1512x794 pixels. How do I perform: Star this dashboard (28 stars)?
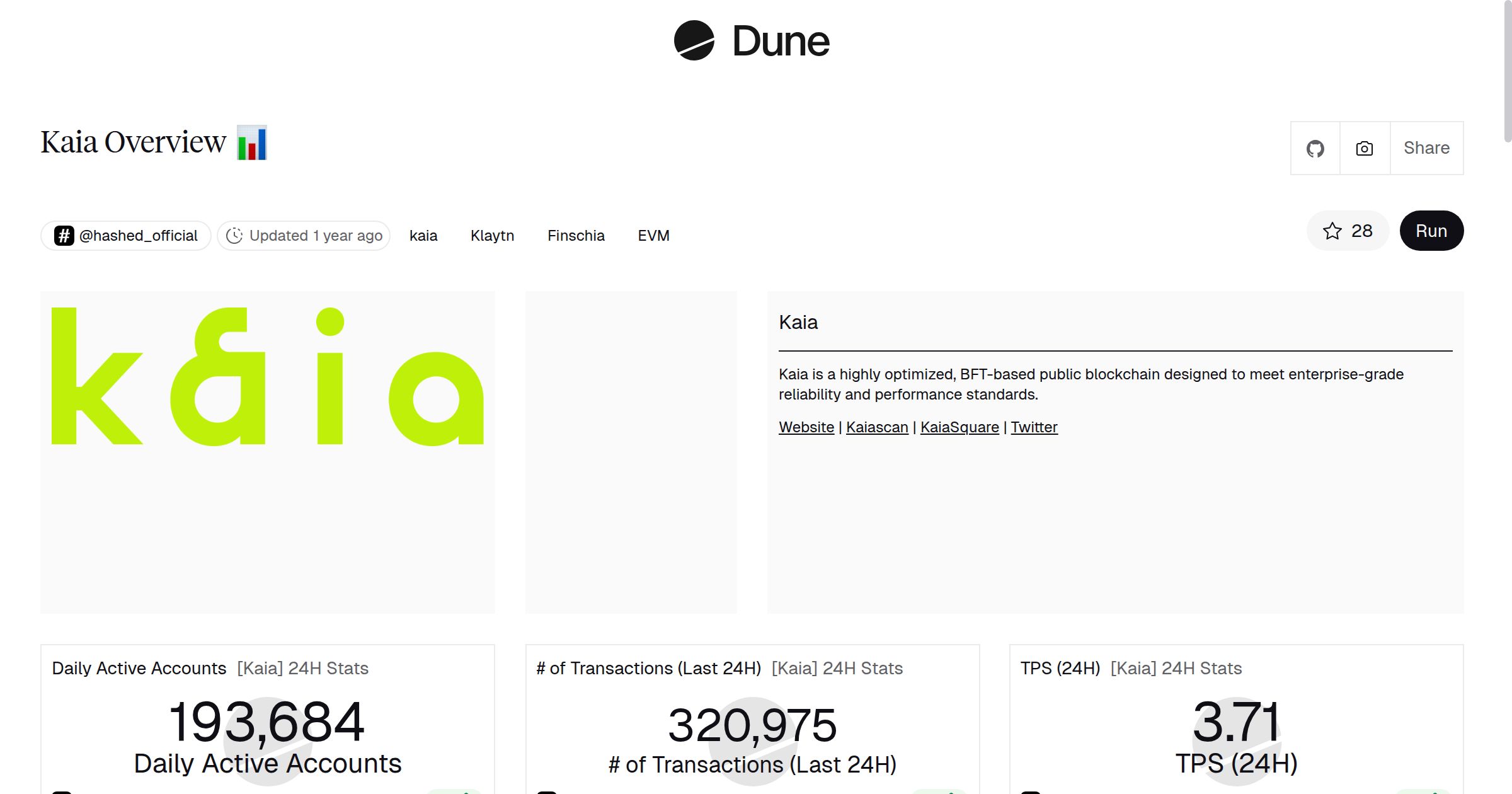pos(1347,231)
